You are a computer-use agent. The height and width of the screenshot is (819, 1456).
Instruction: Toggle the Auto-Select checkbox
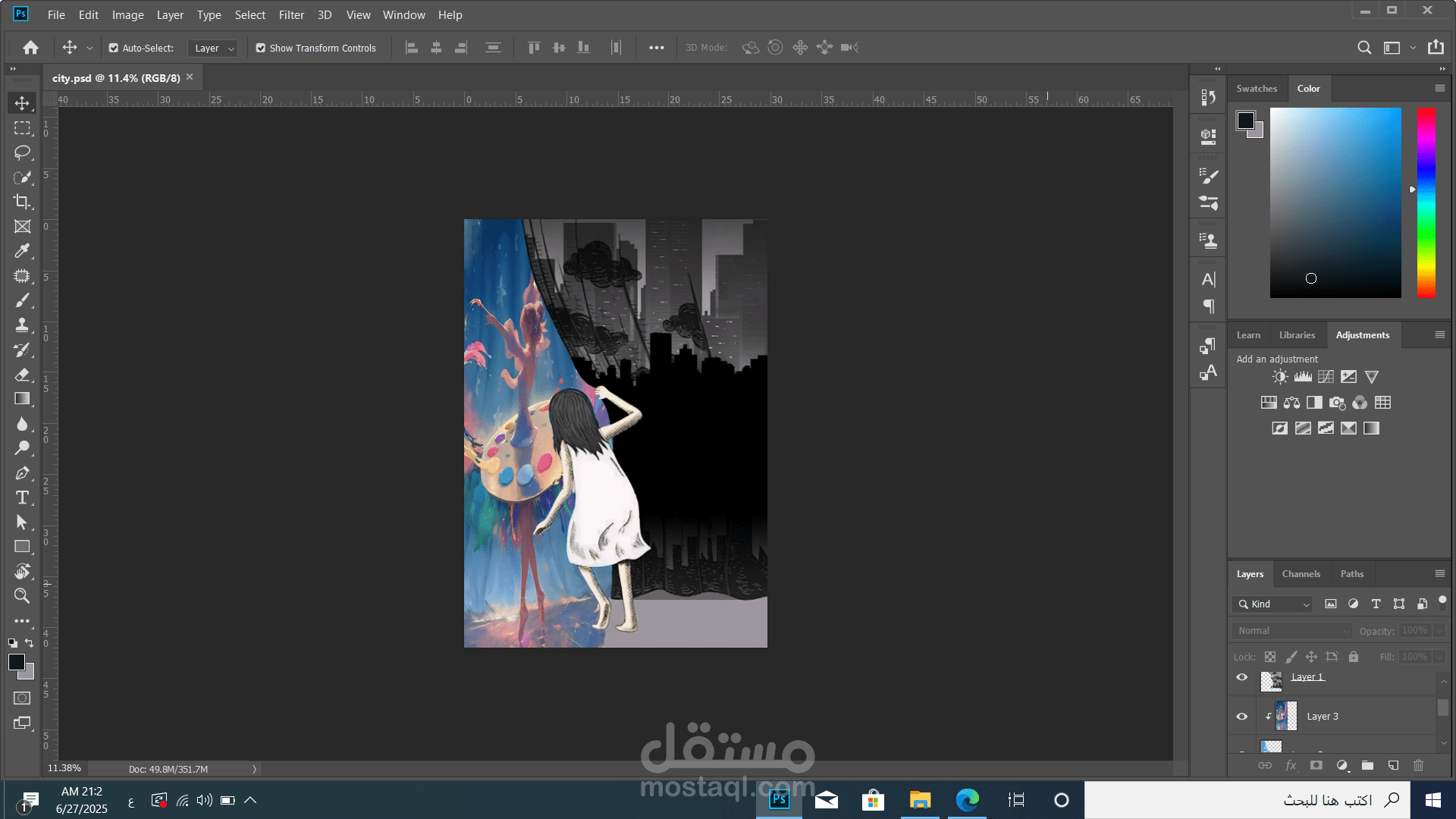pos(114,48)
